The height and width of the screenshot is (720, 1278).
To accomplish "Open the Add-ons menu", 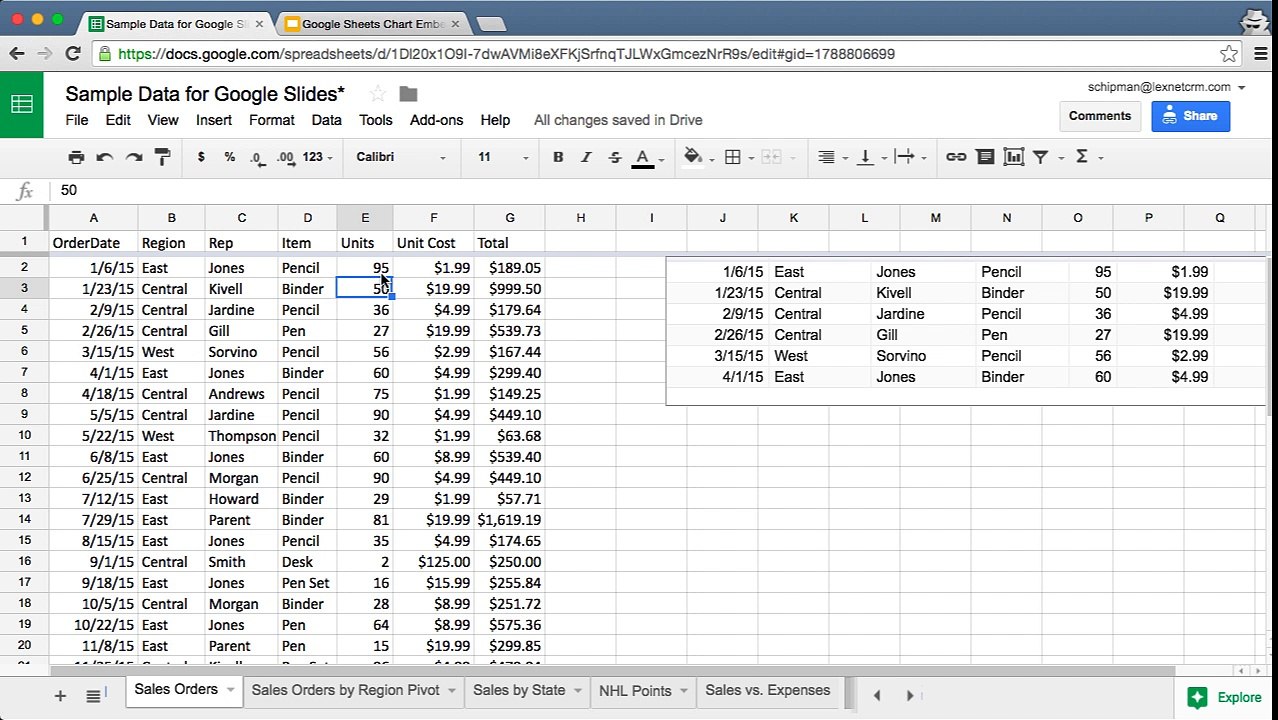I will coord(437,120).
